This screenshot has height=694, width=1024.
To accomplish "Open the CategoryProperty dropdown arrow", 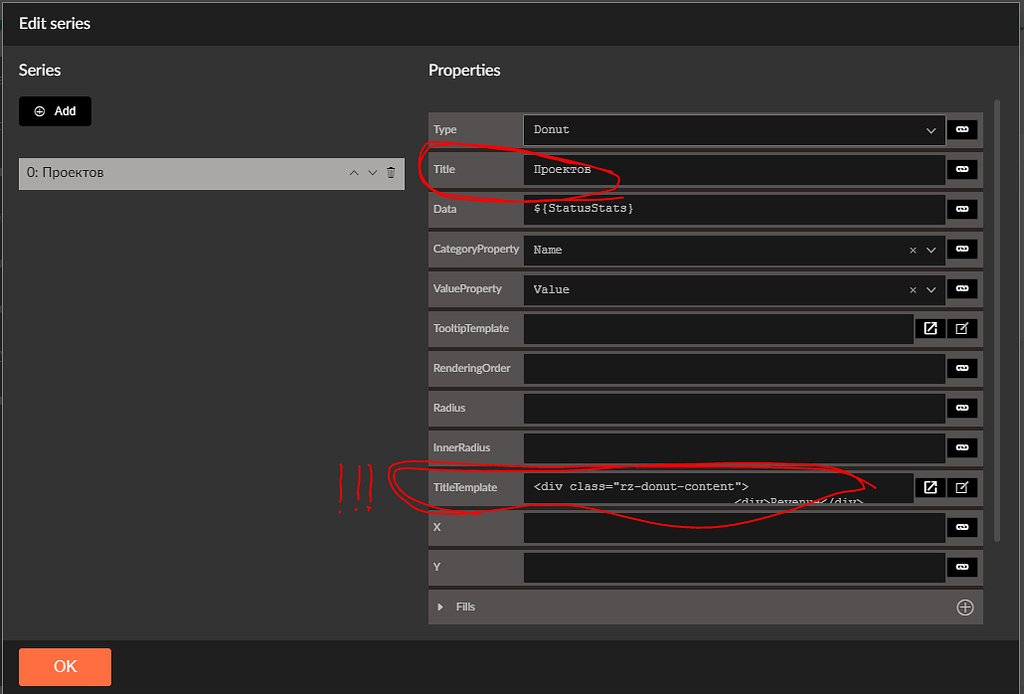I will [x=931, y=250].
